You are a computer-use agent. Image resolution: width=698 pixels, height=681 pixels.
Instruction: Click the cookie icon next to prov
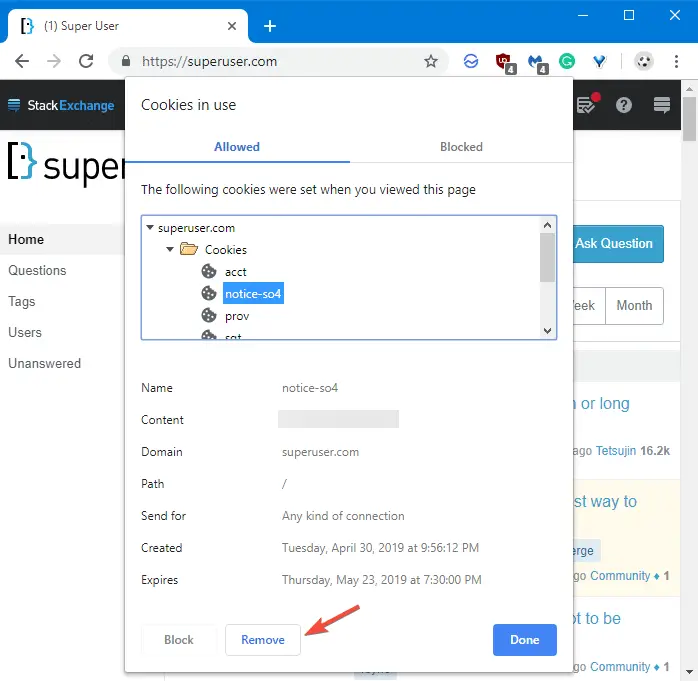(208, 316)
